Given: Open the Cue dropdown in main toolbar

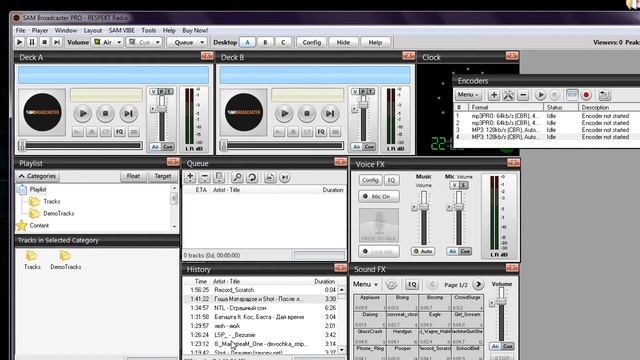Looking at the screenshot, I should pyautogui.click(x=158, y=42).
